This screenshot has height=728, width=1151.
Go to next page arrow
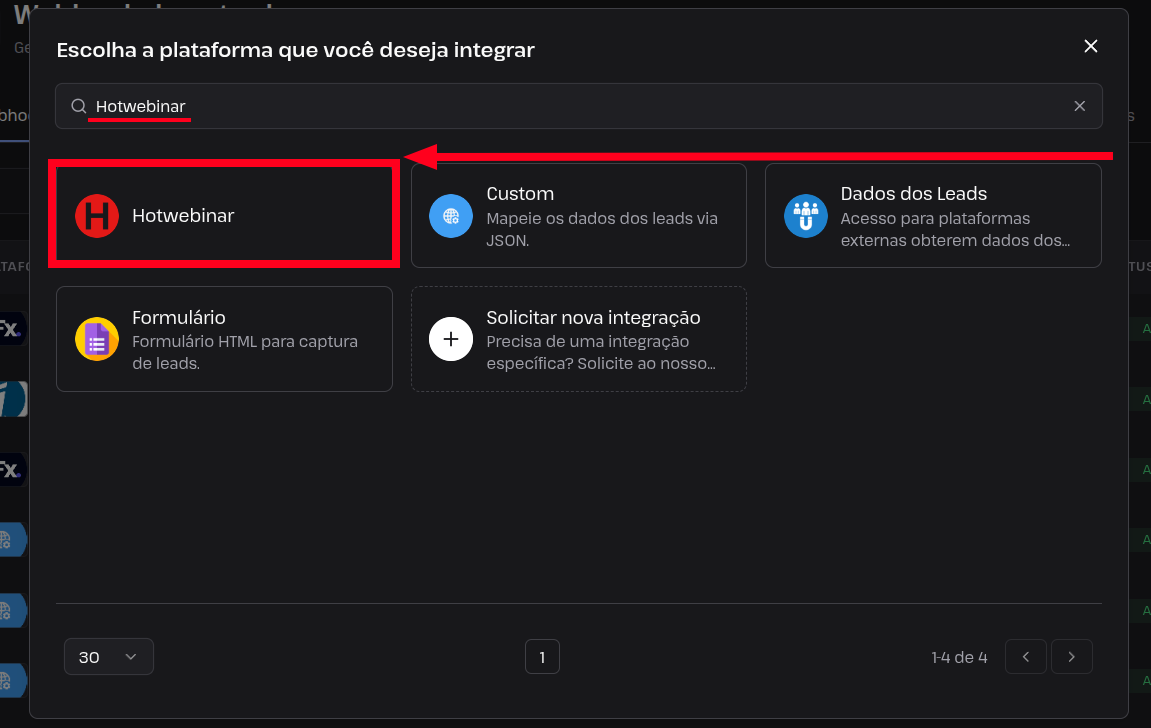(1072, 657)
